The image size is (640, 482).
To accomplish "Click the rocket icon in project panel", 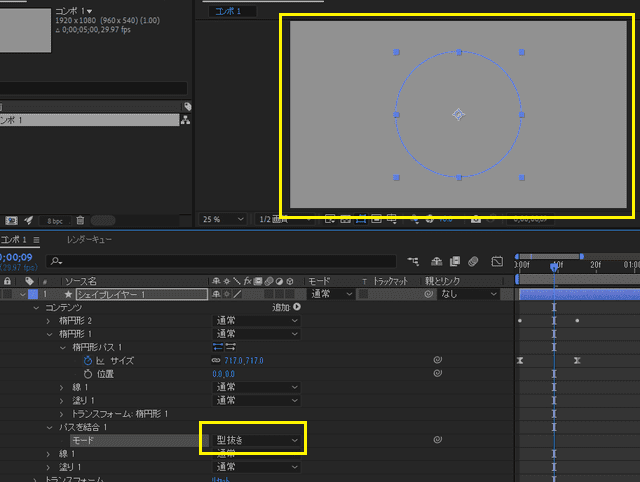I will [x=28, y=220].
